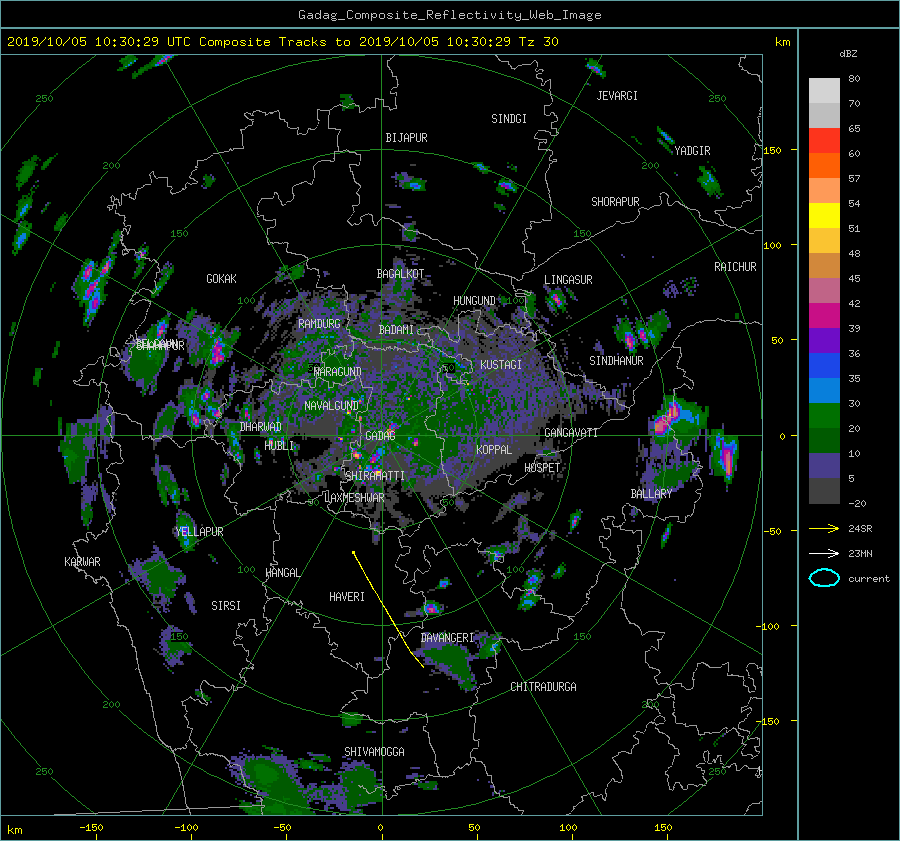Click the BAGALKOT city label

coord(400,274)
